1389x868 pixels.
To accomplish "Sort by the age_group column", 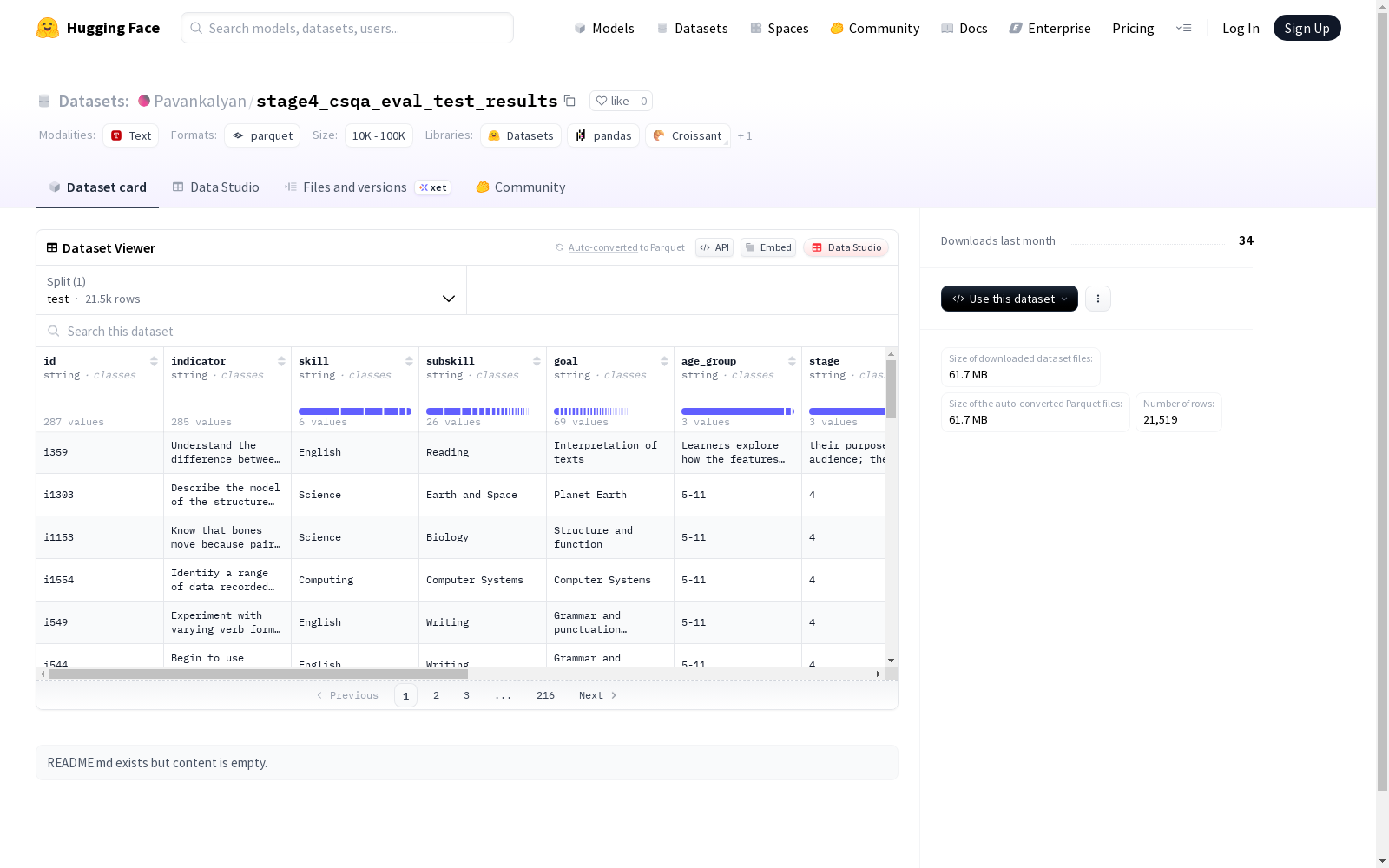I will (792, 361).
